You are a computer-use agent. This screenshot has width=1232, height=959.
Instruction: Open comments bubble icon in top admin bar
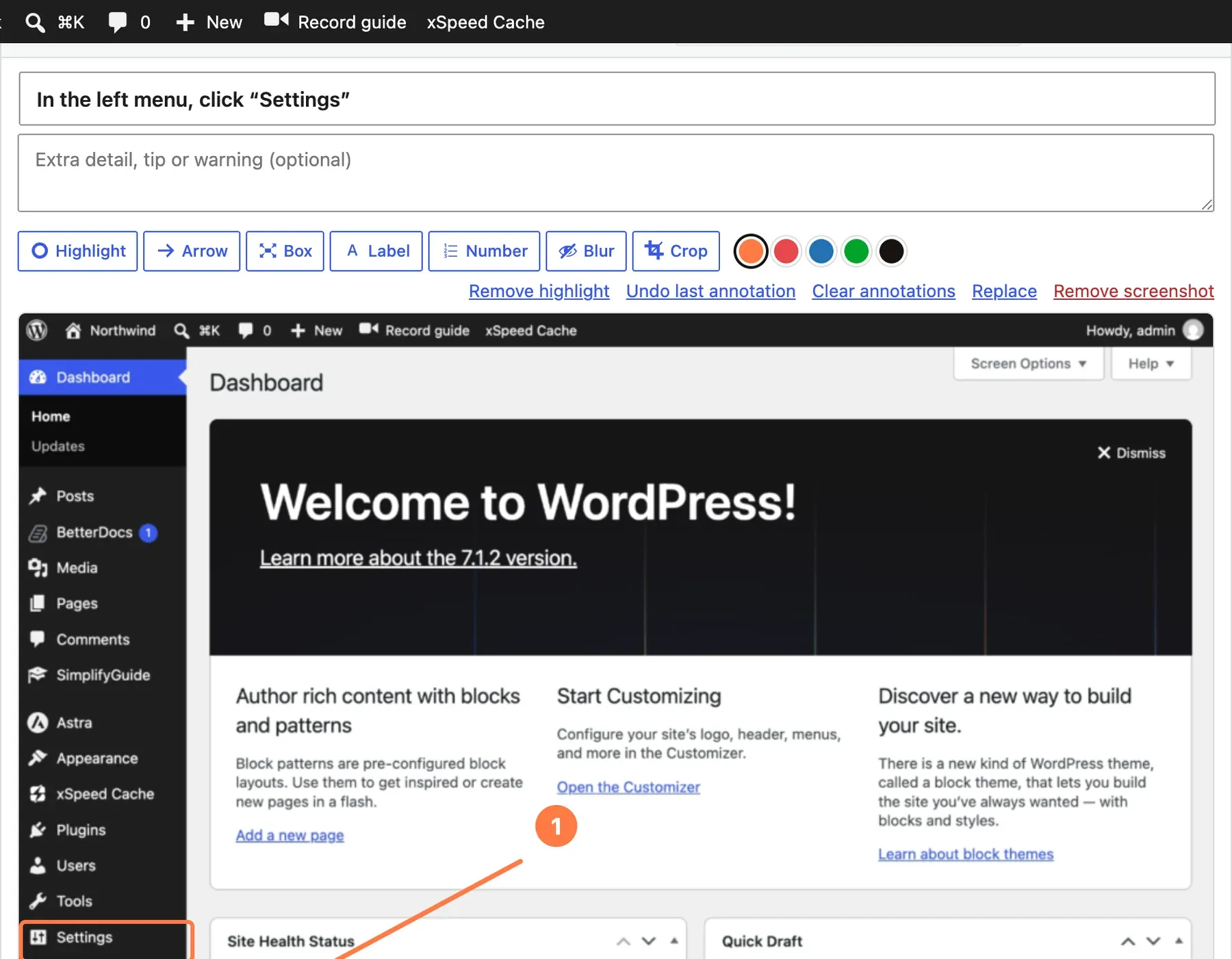pos(118,22)
